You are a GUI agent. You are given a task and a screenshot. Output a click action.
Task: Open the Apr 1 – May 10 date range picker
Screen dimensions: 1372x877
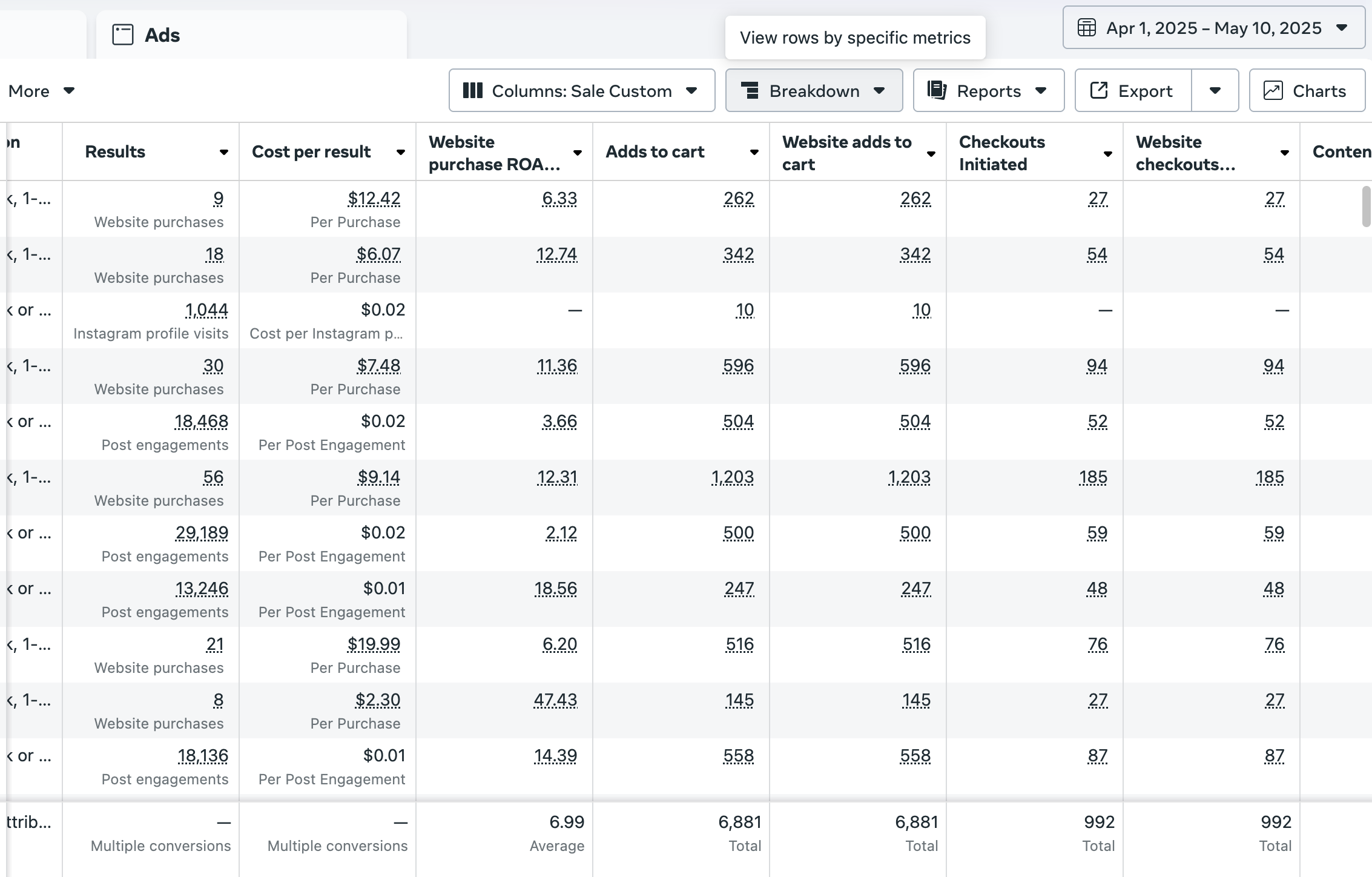1213,28
